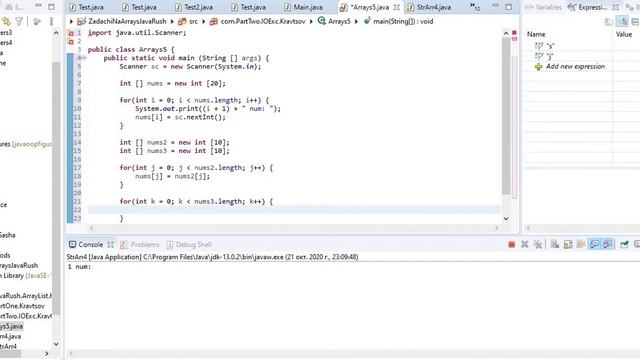
Task: Click the editor scrollbar down arrow
Action: 506,219
